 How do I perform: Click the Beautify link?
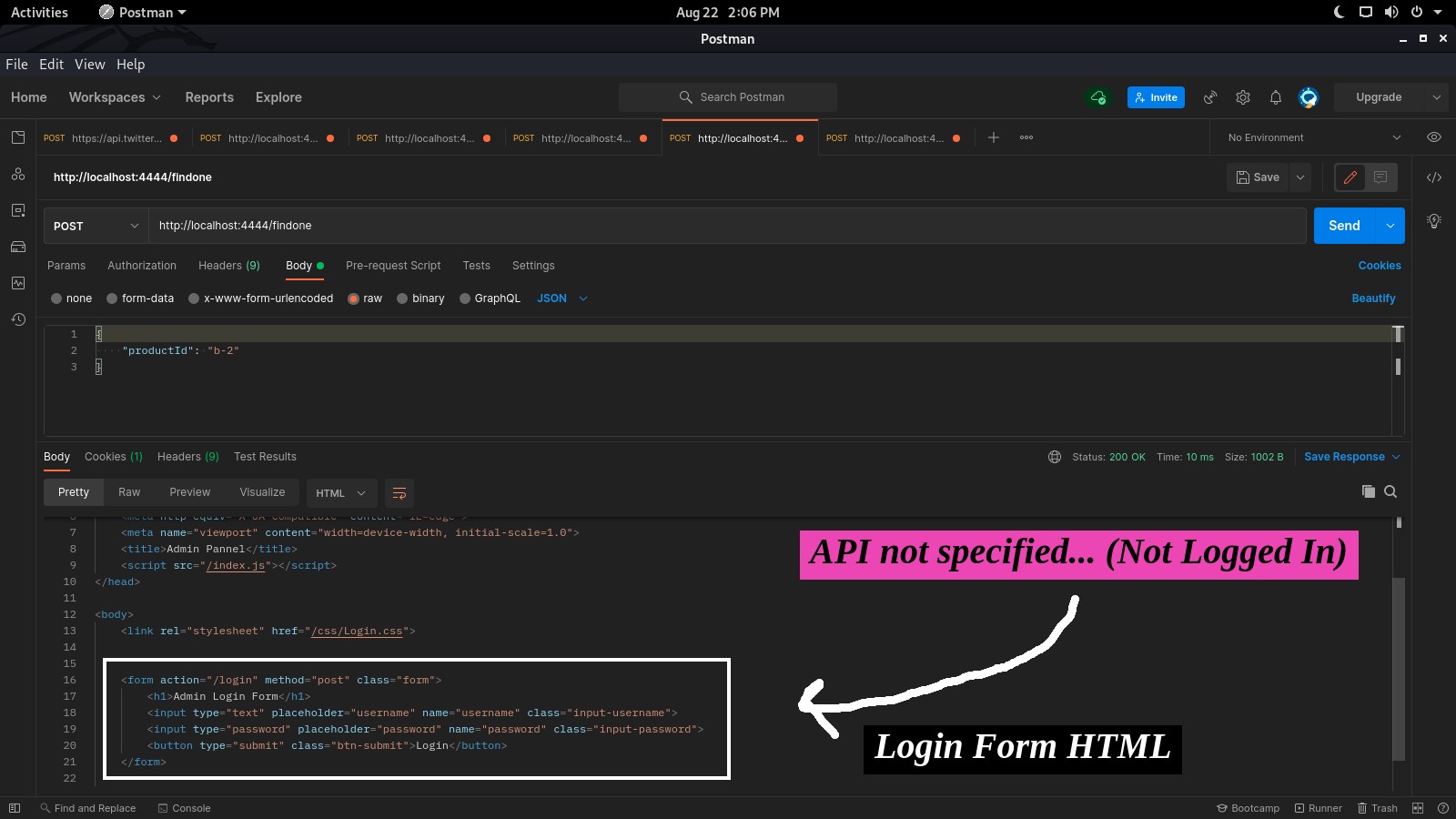coord(1373,298)
